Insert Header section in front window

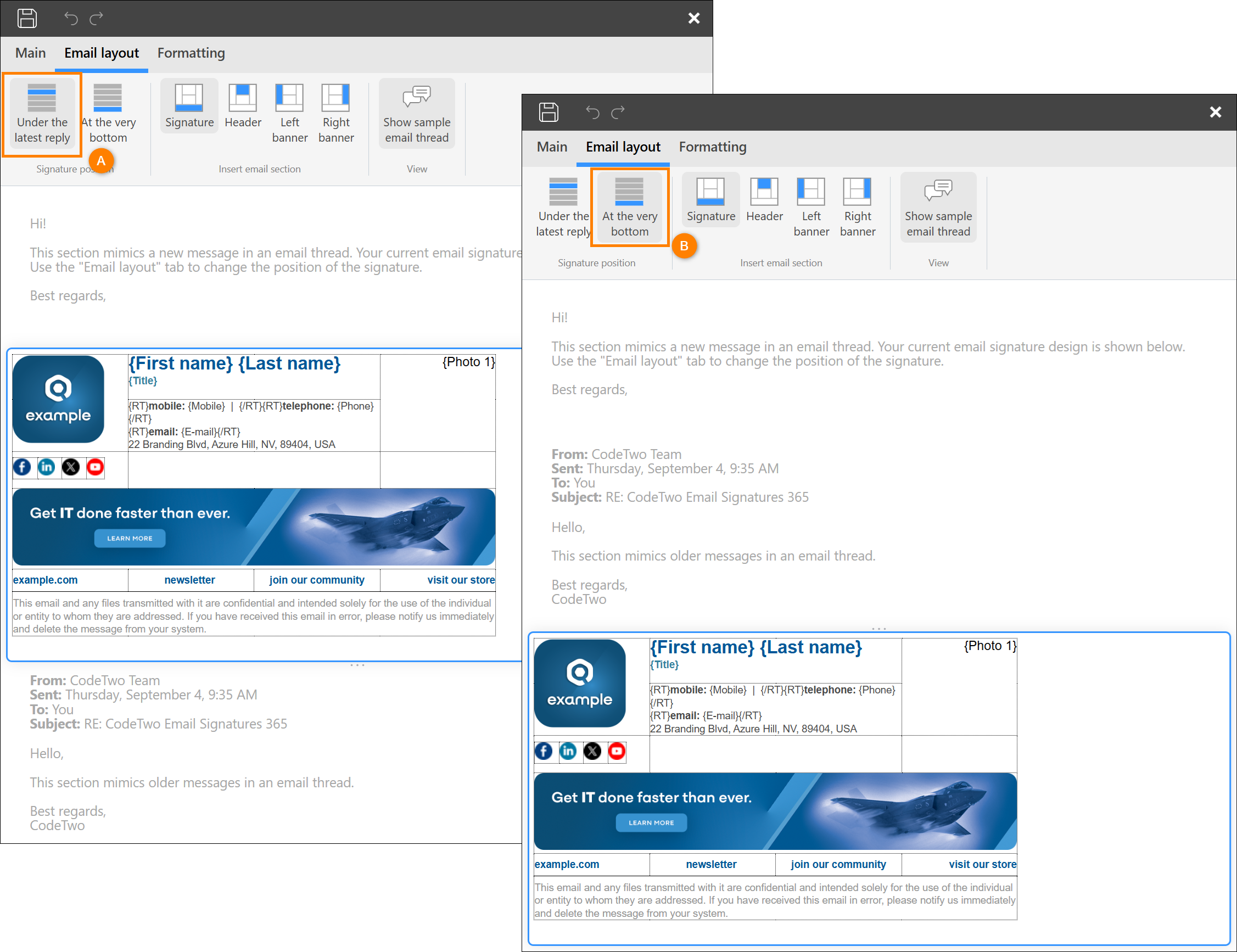pos(765,200)
